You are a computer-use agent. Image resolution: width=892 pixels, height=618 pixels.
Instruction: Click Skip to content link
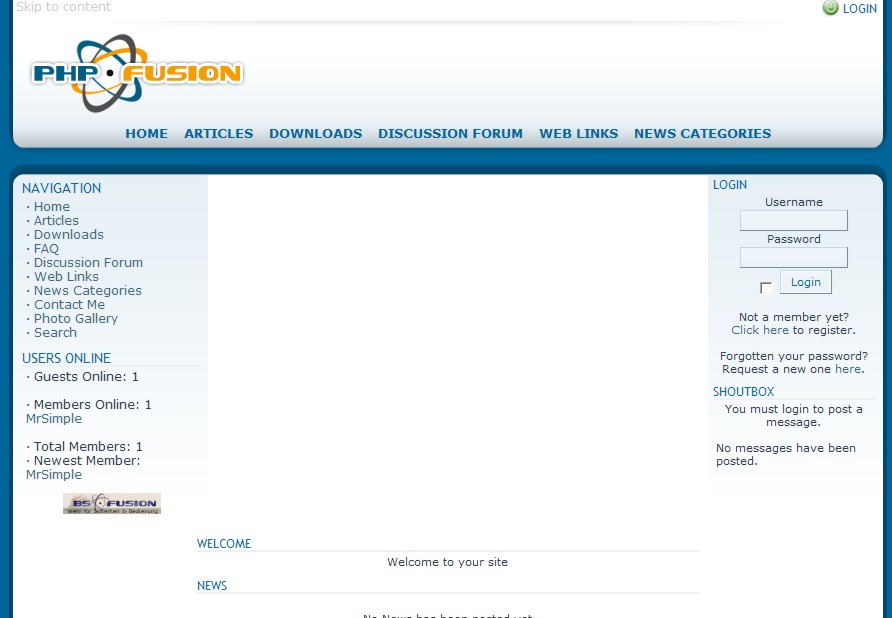pyautogui.click(x=63, y=7)
